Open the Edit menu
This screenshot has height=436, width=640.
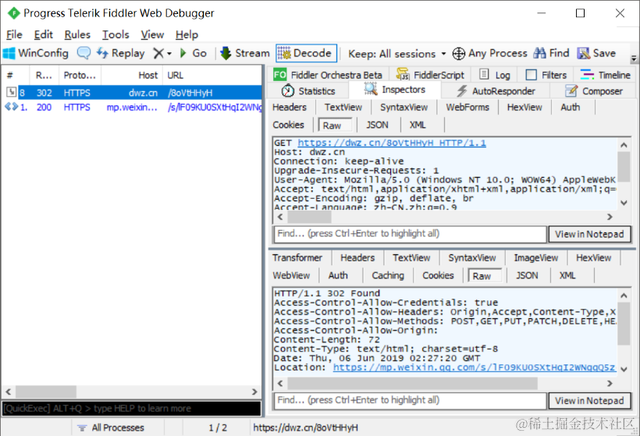coord(43,35)
